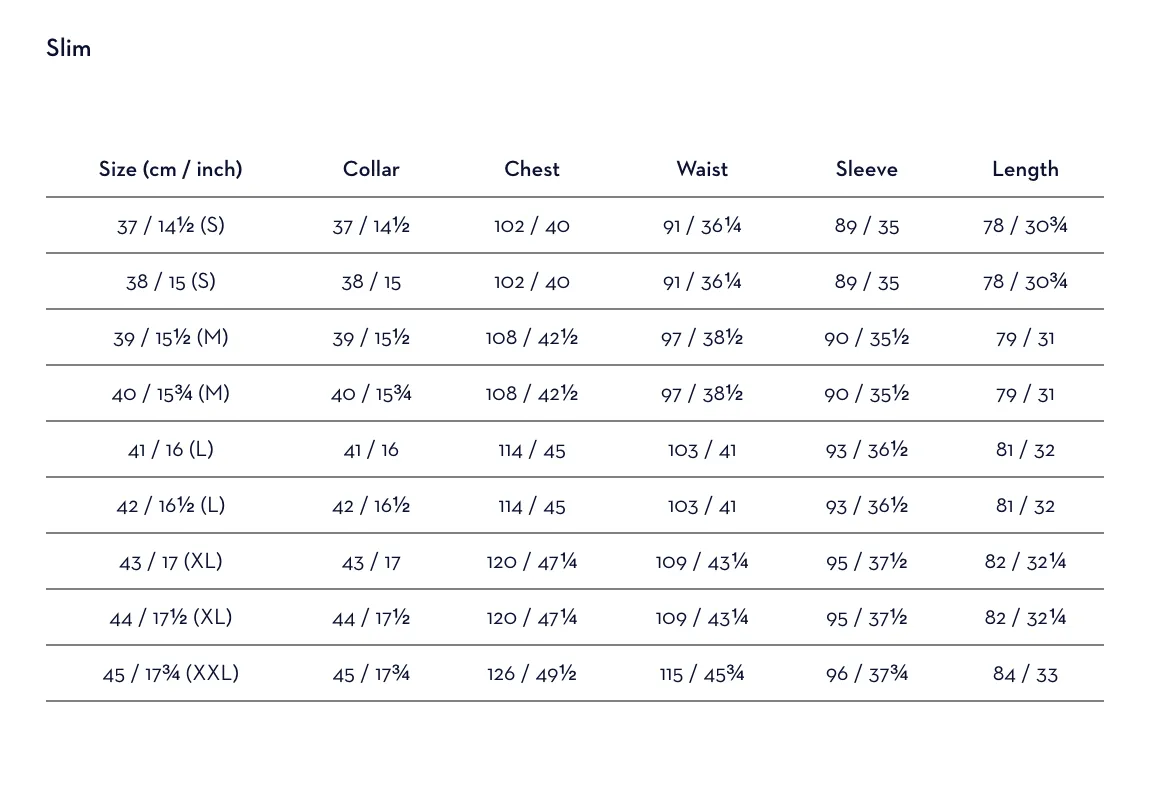Select the 38 / 15 (S) size row
This screenshot has width=1176, height=788.
coord(574,281)
